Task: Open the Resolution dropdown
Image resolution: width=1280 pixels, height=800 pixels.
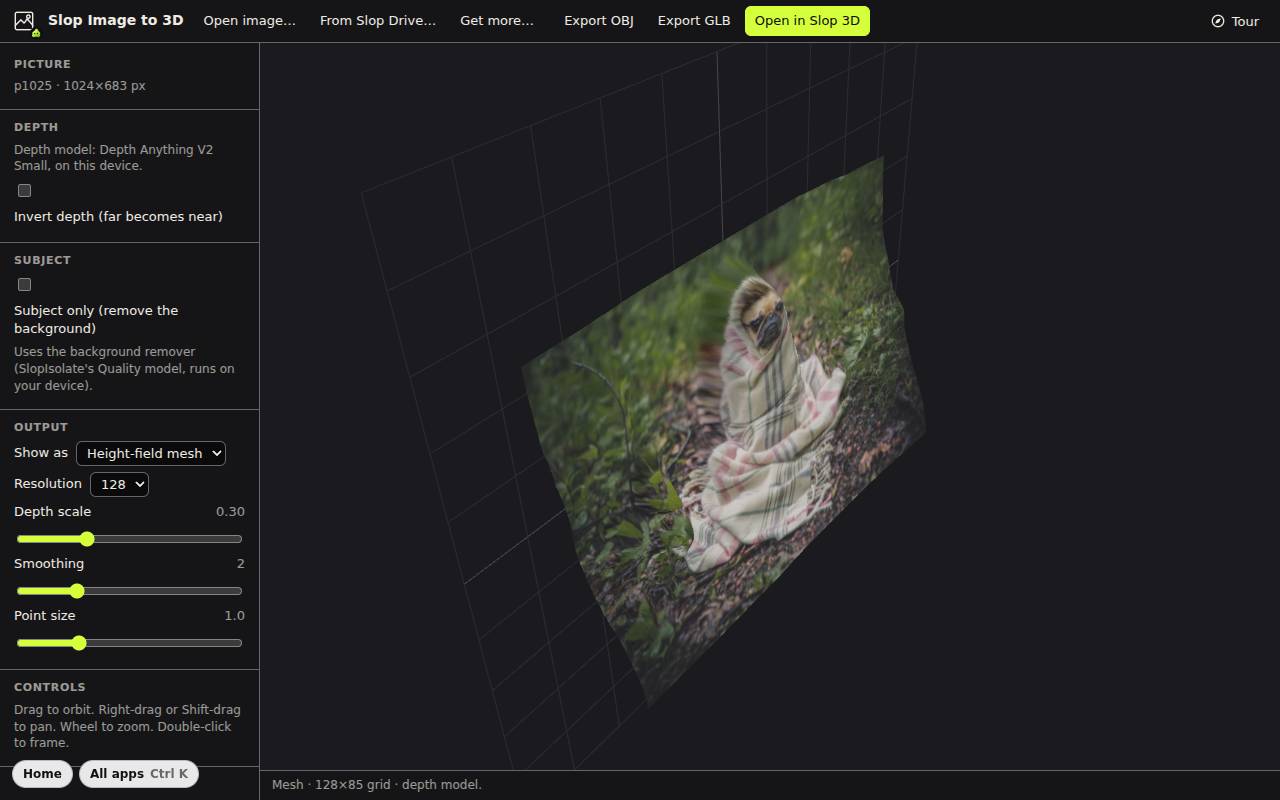Action: (x=119, y=484)
